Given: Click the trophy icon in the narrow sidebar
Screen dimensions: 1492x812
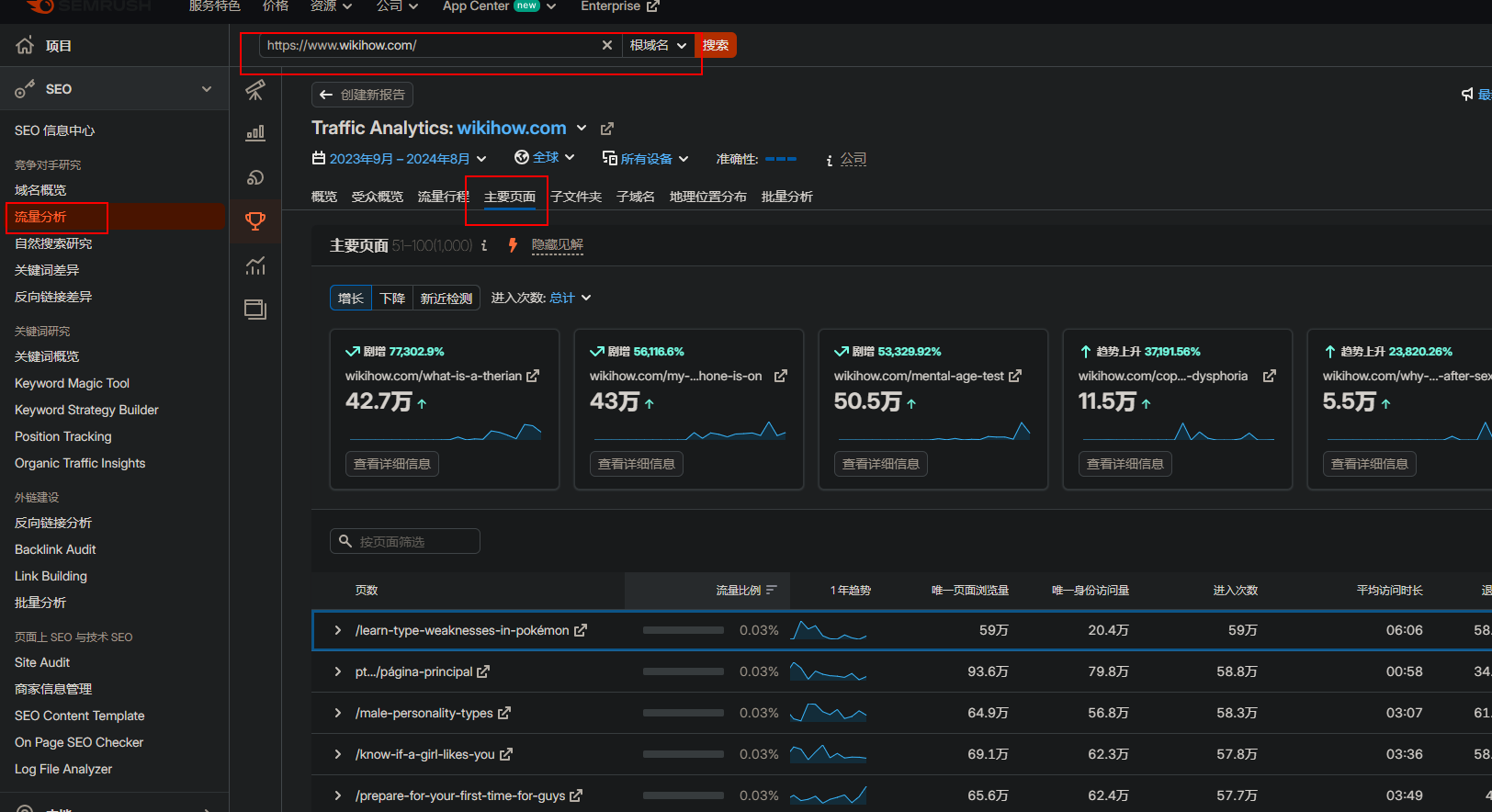Looking at the screenshot, I should 255,221.
